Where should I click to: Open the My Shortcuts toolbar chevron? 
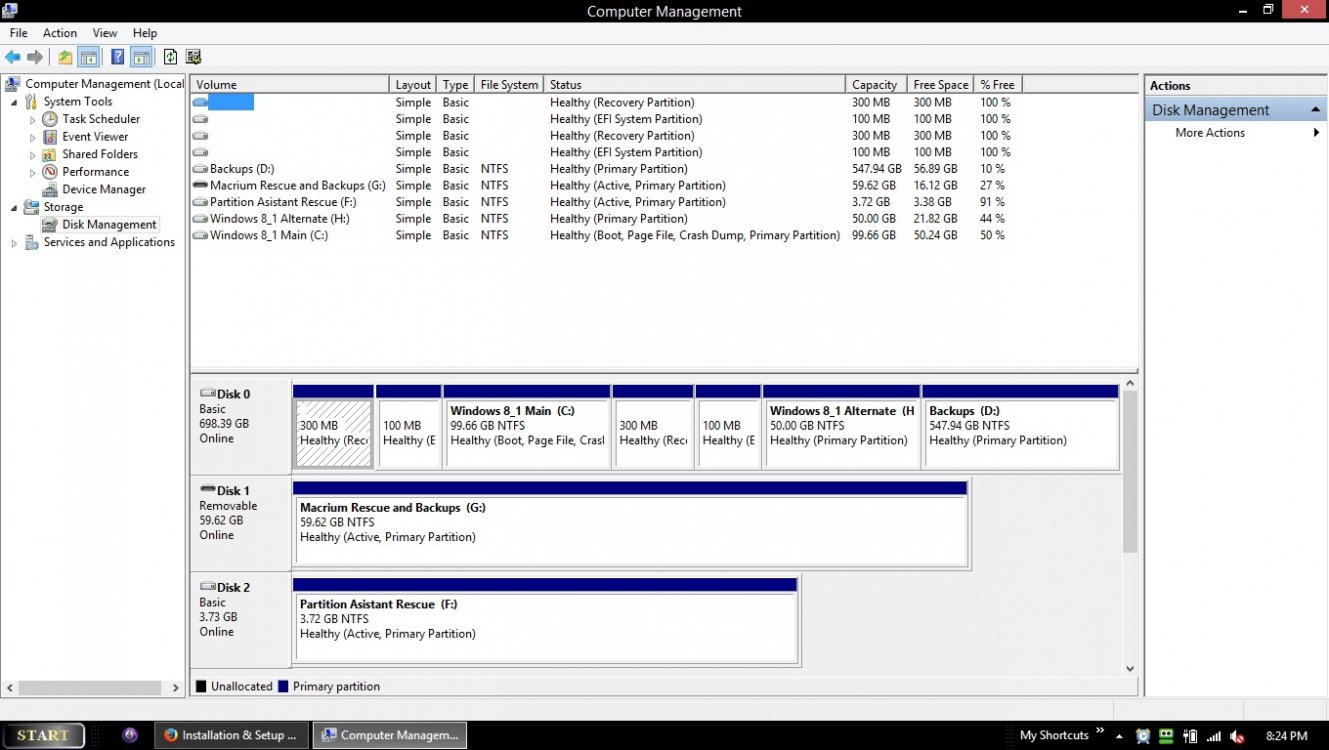tap(1100, 732)
